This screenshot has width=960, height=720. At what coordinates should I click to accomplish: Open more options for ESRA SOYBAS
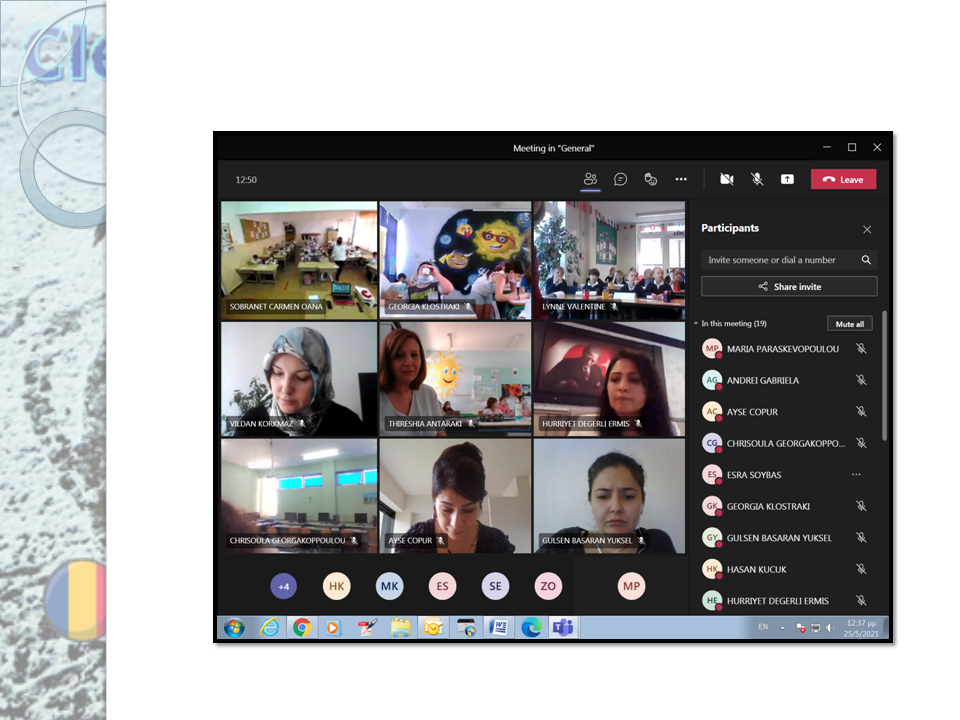(x=856, y=474)
